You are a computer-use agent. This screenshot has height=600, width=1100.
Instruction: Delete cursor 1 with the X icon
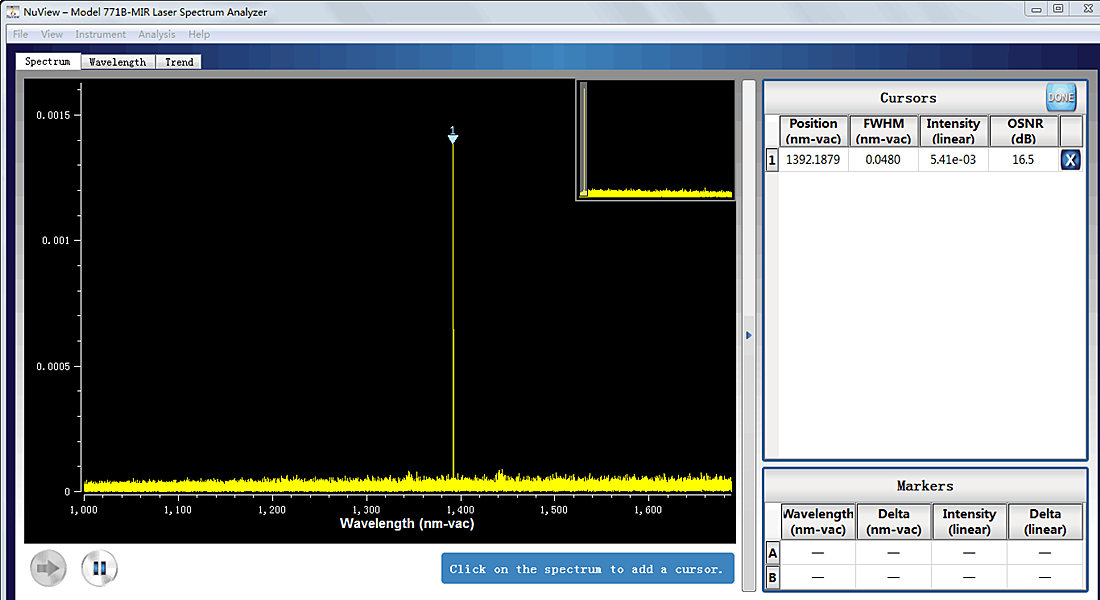coord(1070,160)
